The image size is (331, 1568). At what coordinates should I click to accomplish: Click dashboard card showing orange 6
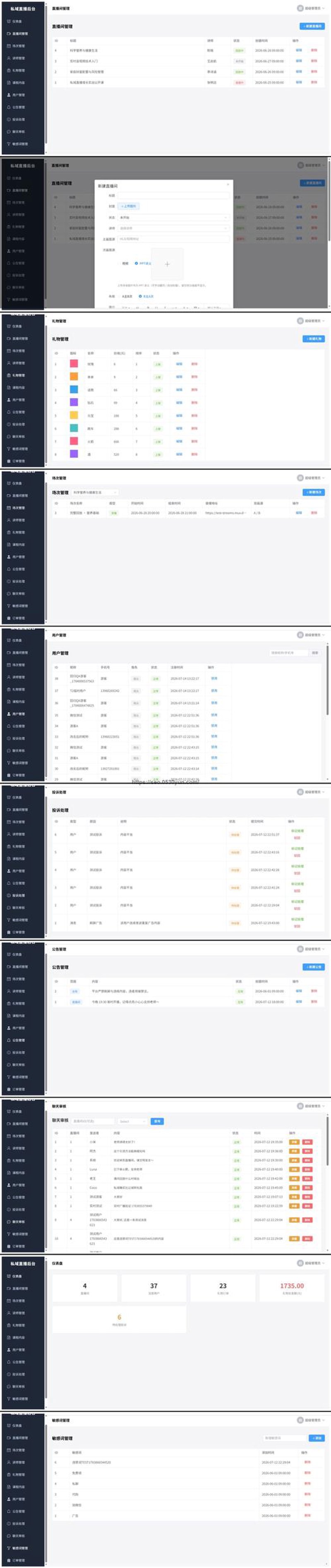coord(119,1319)
